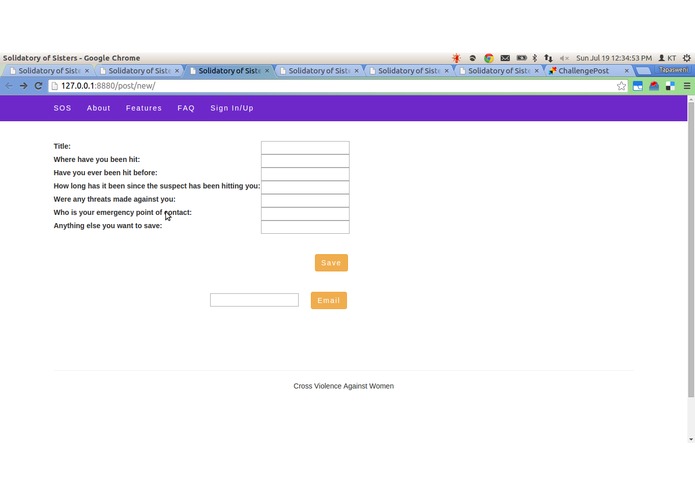Open the Bluetooth indicator
Image resolution: width=695 pixels, height=494 pixels.
(535, 58)
